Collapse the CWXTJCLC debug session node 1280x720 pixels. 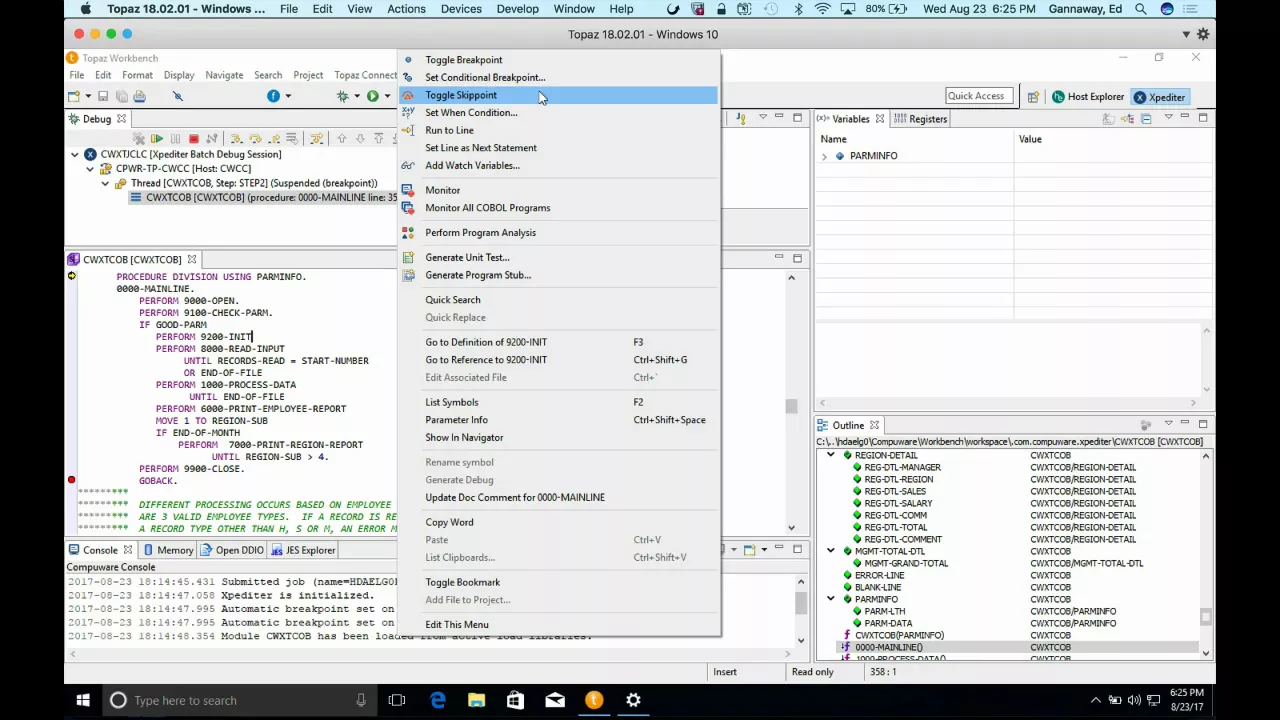(x=75, y=155)
